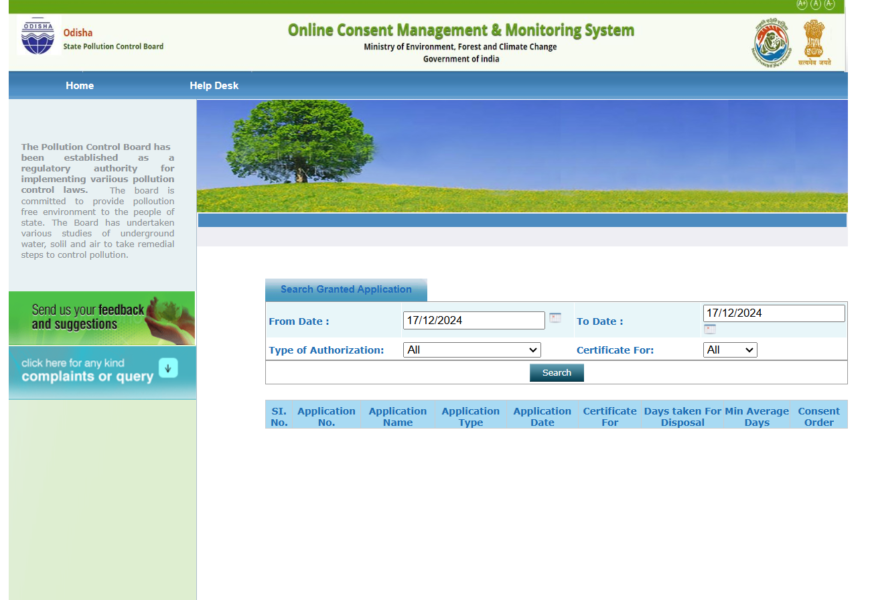This screenshot has height=600, width=870.
Task: Focus the From Date input field
Action: point(474,321)
